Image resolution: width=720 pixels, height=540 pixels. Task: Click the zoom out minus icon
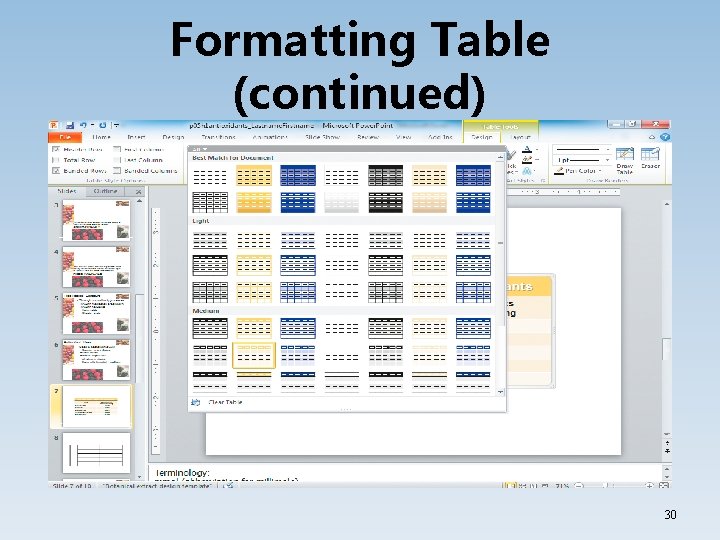579,485
